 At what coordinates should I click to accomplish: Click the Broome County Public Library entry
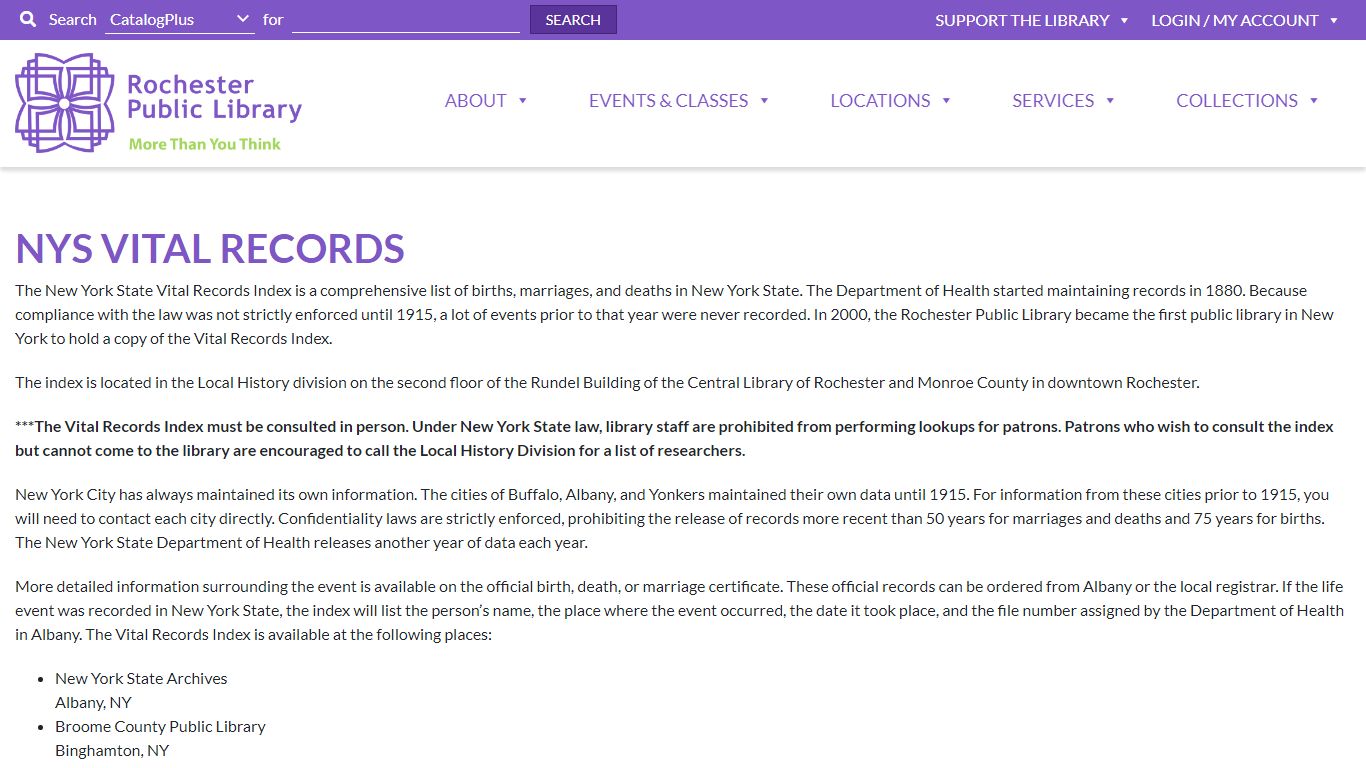(x=160, y=726)
